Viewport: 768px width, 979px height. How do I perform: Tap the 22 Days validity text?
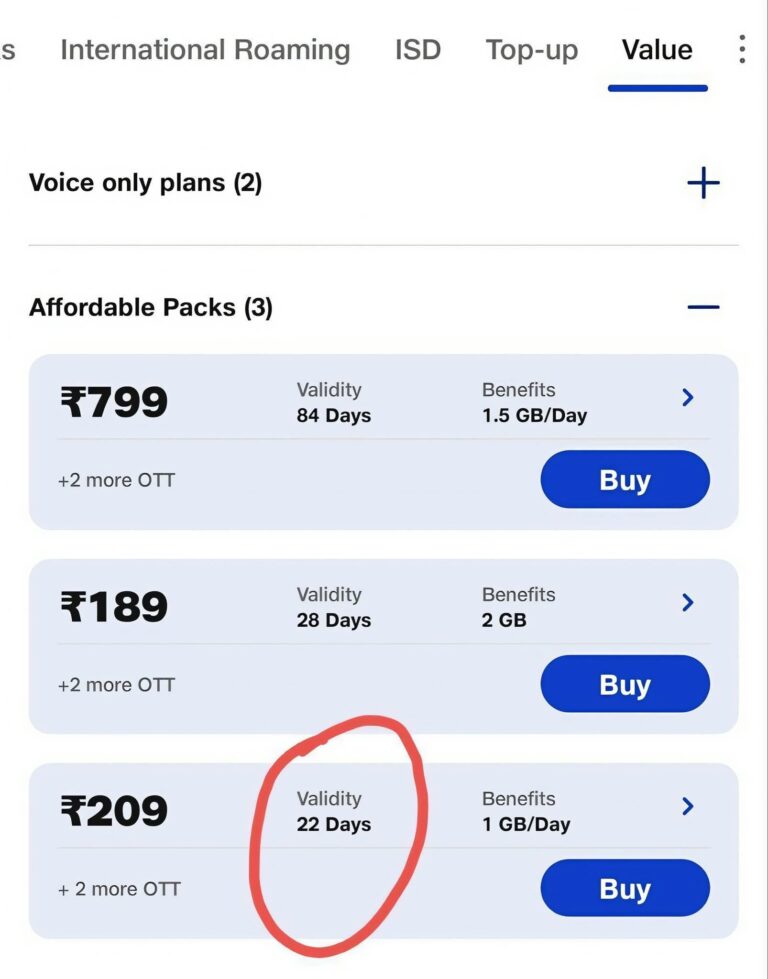(334, 825)
